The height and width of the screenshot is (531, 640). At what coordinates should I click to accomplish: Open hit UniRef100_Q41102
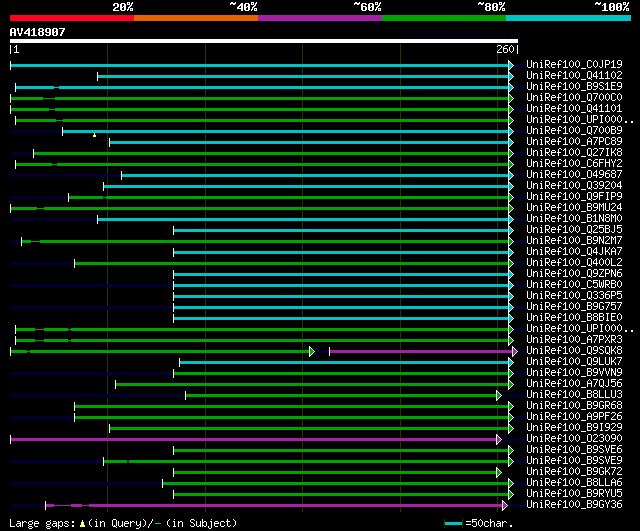pos(574,76)
